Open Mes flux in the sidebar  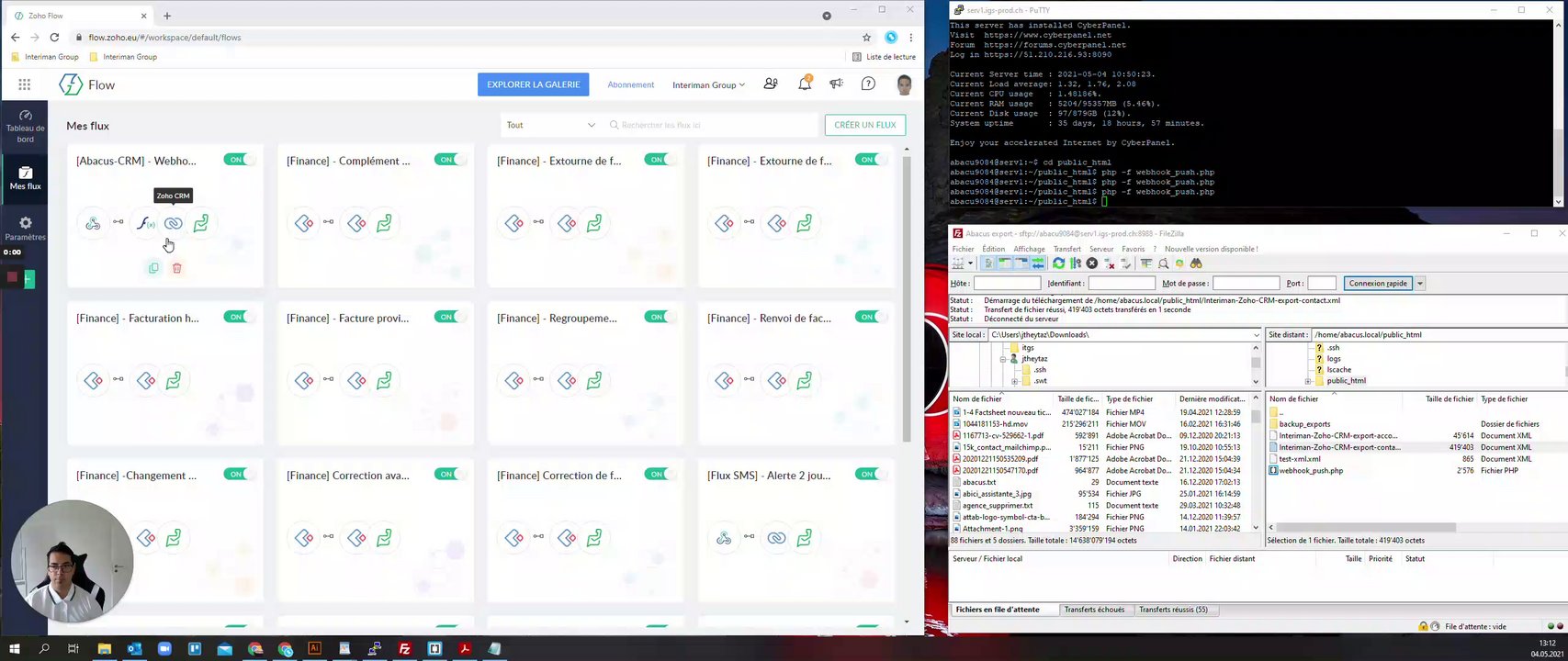coord(25,178)
